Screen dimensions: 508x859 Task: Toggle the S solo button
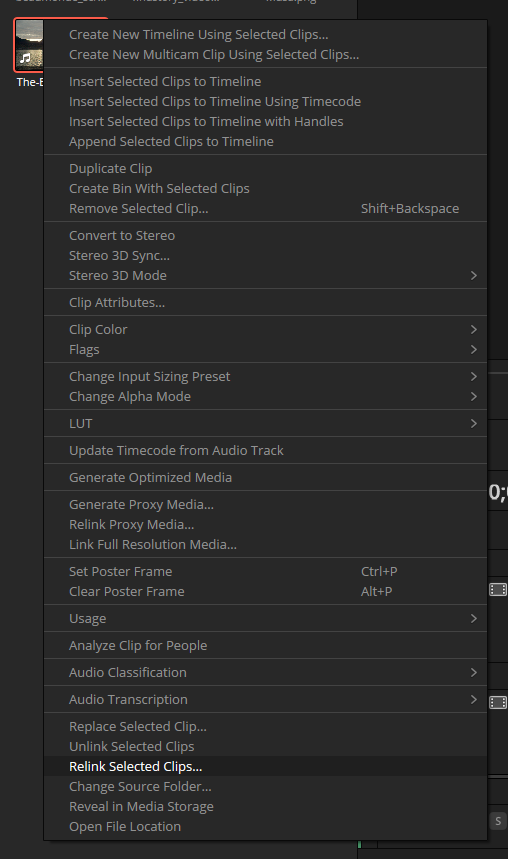pyautogui.click(x=498, y=821)
